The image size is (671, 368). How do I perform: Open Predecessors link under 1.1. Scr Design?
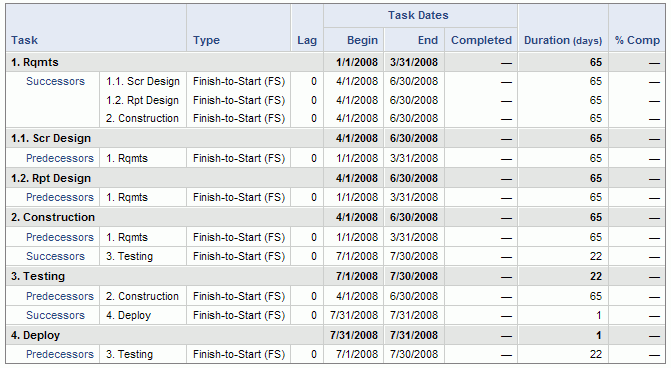point(59,158)
